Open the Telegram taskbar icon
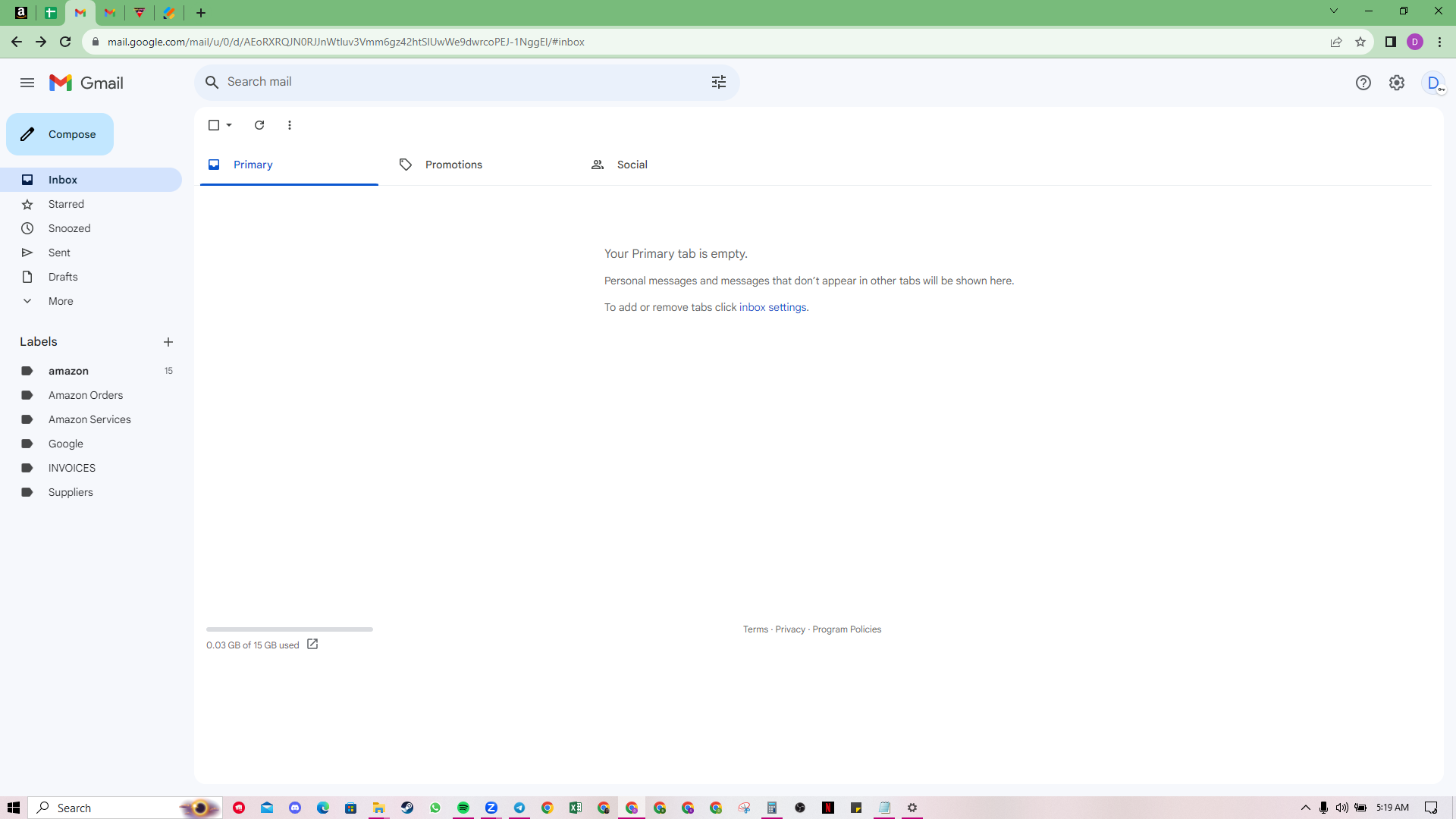1456x819 pixels. (x=519, y=808)
